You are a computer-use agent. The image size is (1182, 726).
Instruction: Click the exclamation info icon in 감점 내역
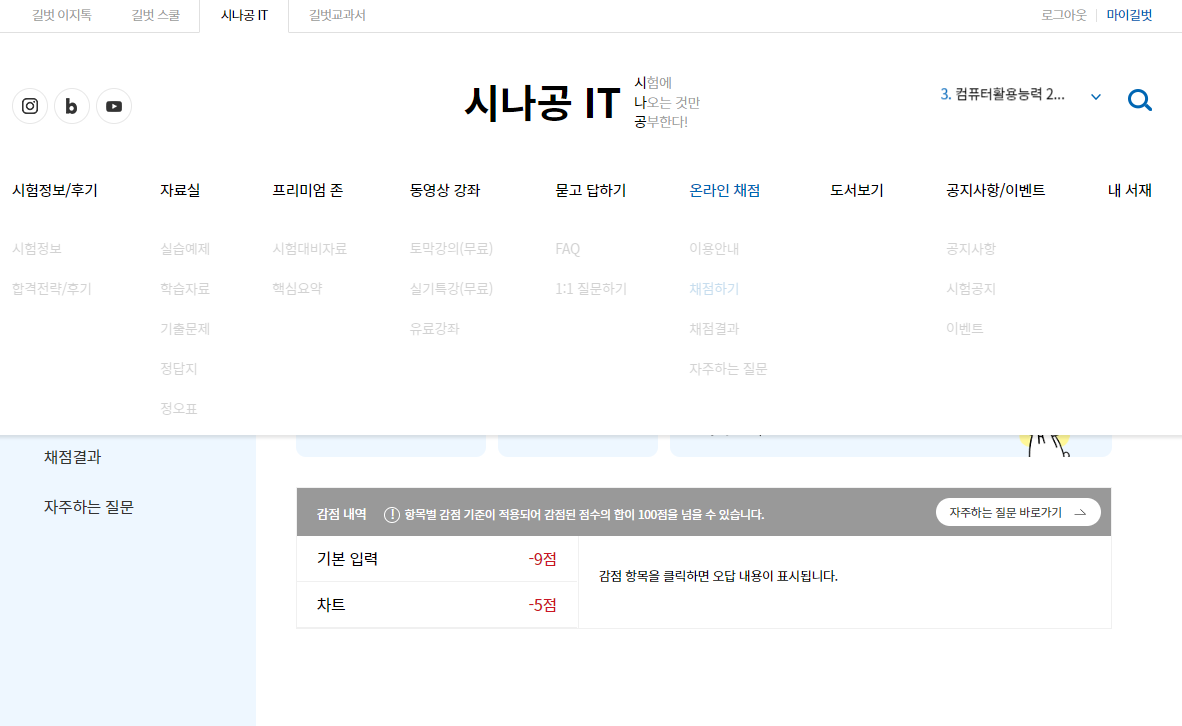point(392,514)
